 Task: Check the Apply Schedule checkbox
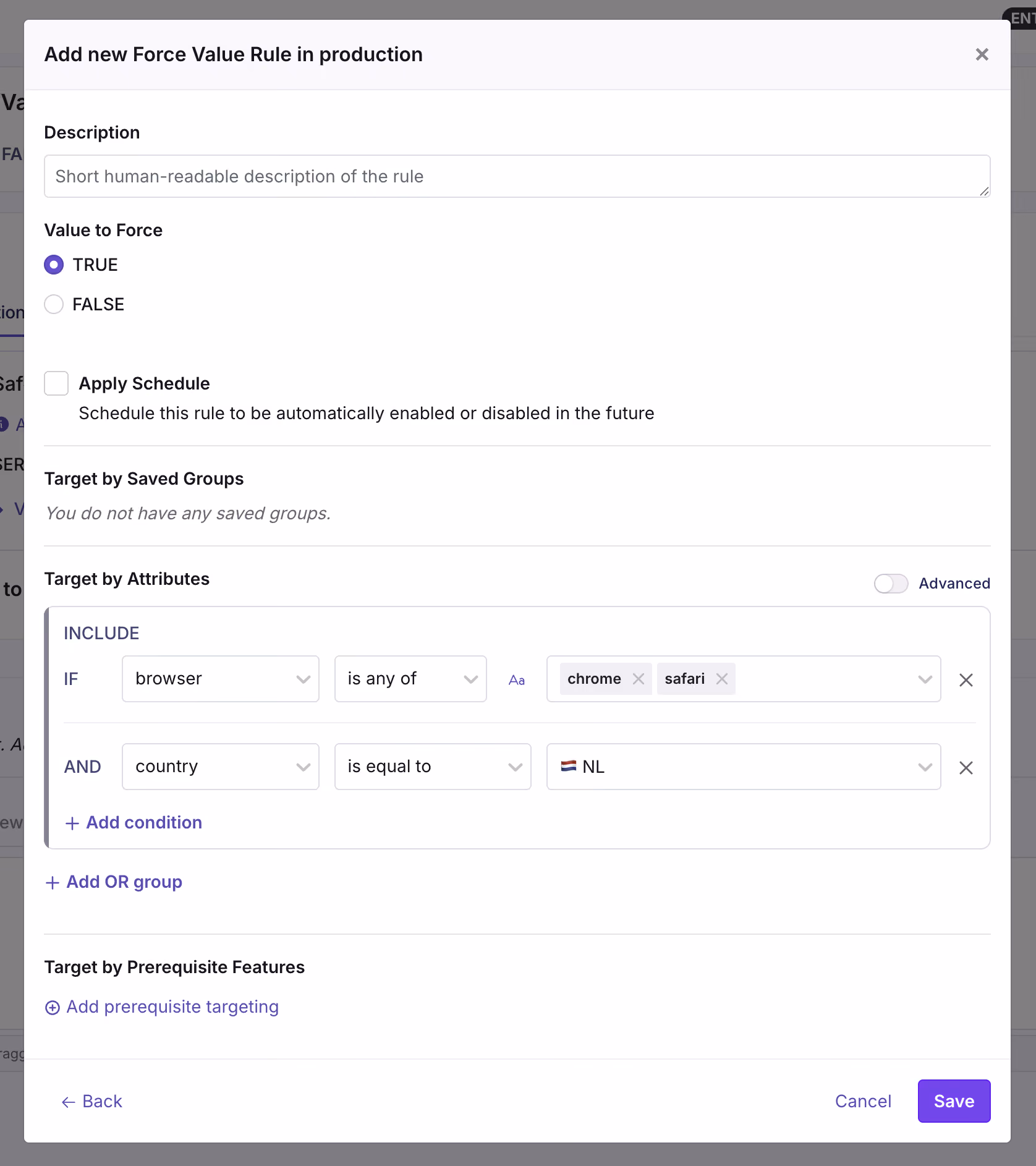(x=56, y=383)
